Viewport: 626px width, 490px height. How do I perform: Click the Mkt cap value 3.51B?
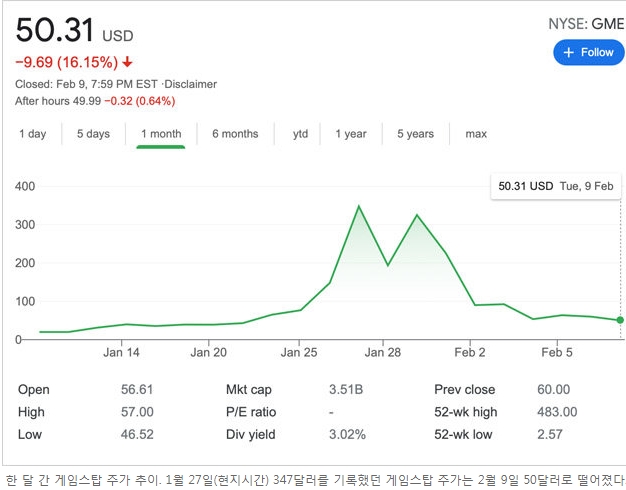(x=346, y=389)
